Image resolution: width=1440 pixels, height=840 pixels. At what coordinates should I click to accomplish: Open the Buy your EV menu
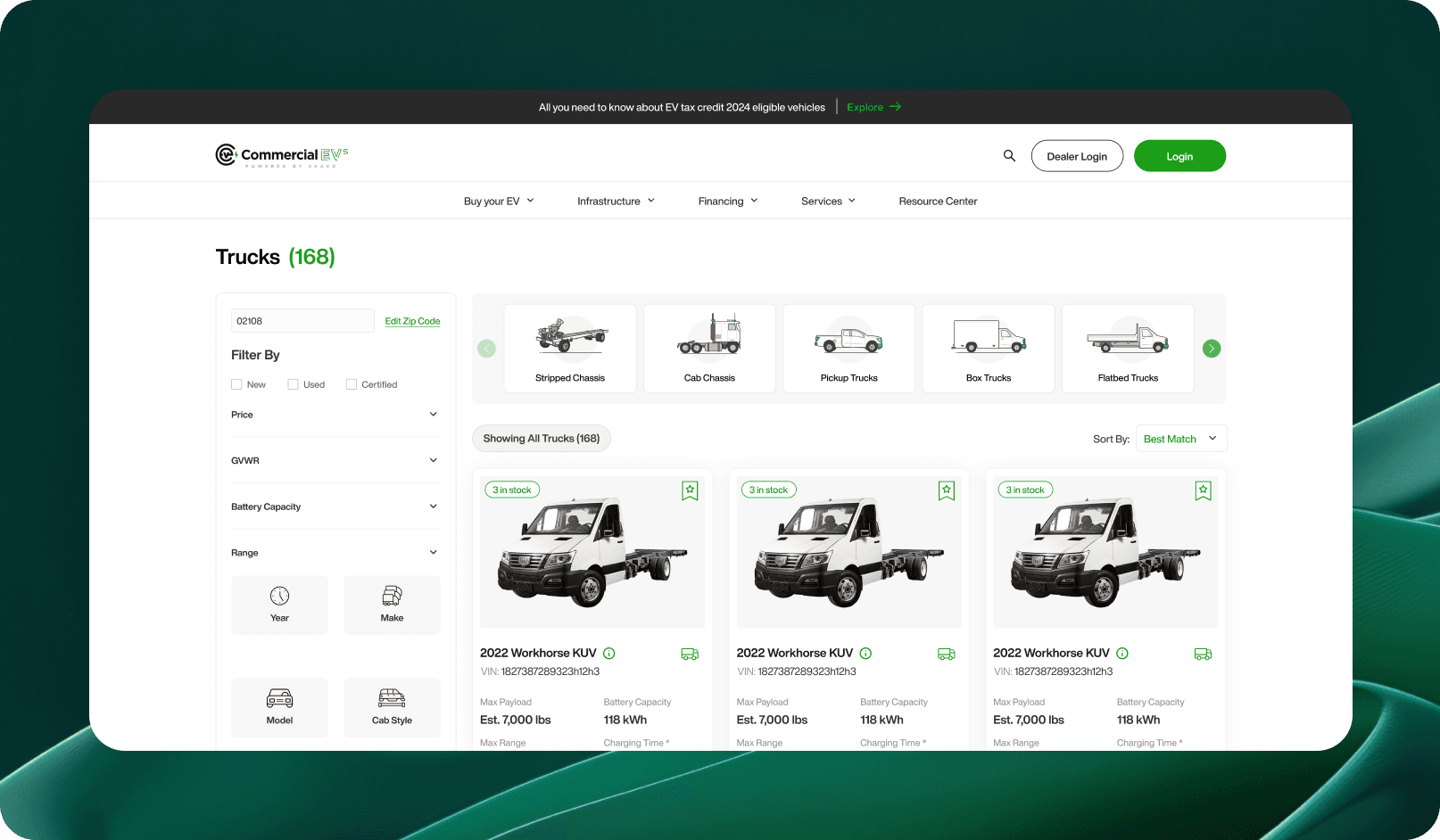click(499, 202)
